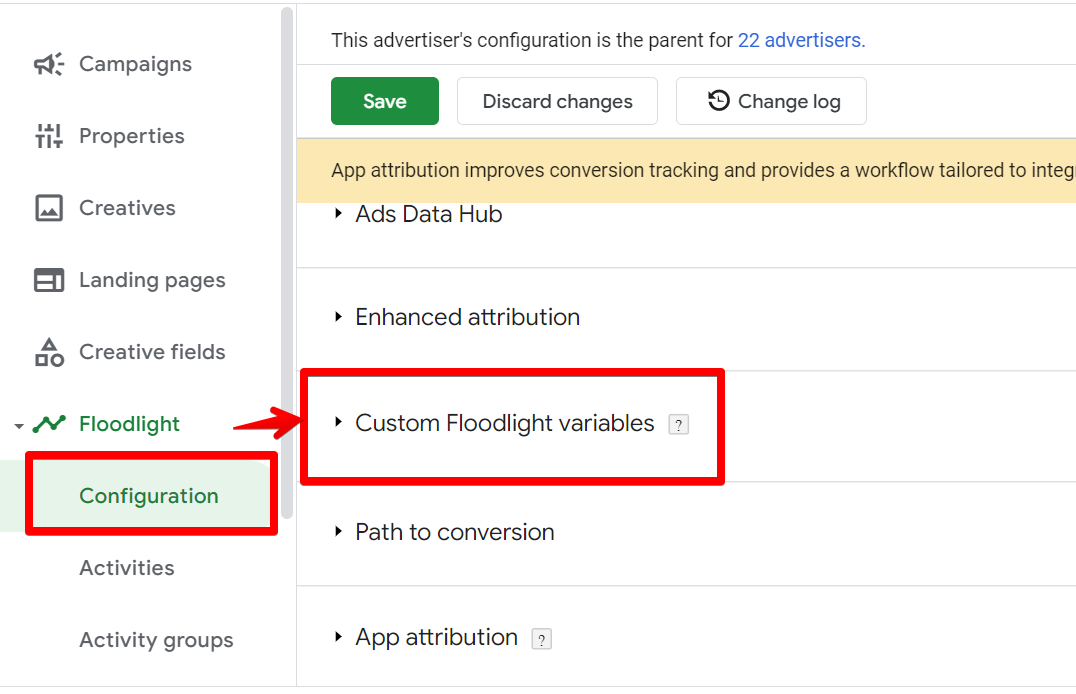Select the Floodlight sidebar item
Image resolution: width=1076 pixels, height=694 pixels.
point(129,424)
